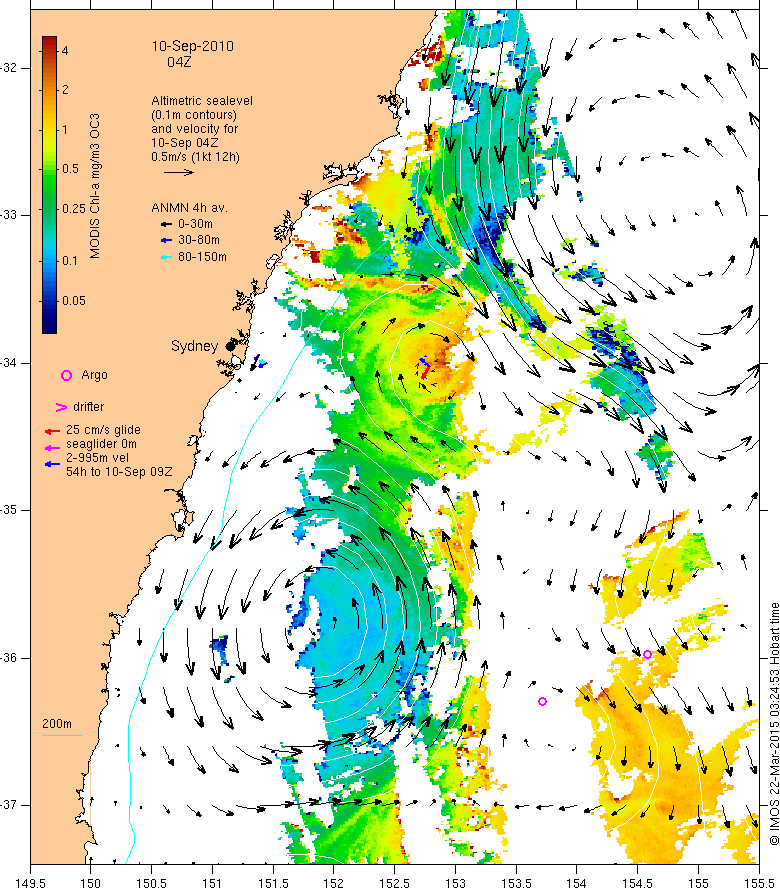
Task: Click the '-37' latitude axis label
Action: [x=9, y=805]
